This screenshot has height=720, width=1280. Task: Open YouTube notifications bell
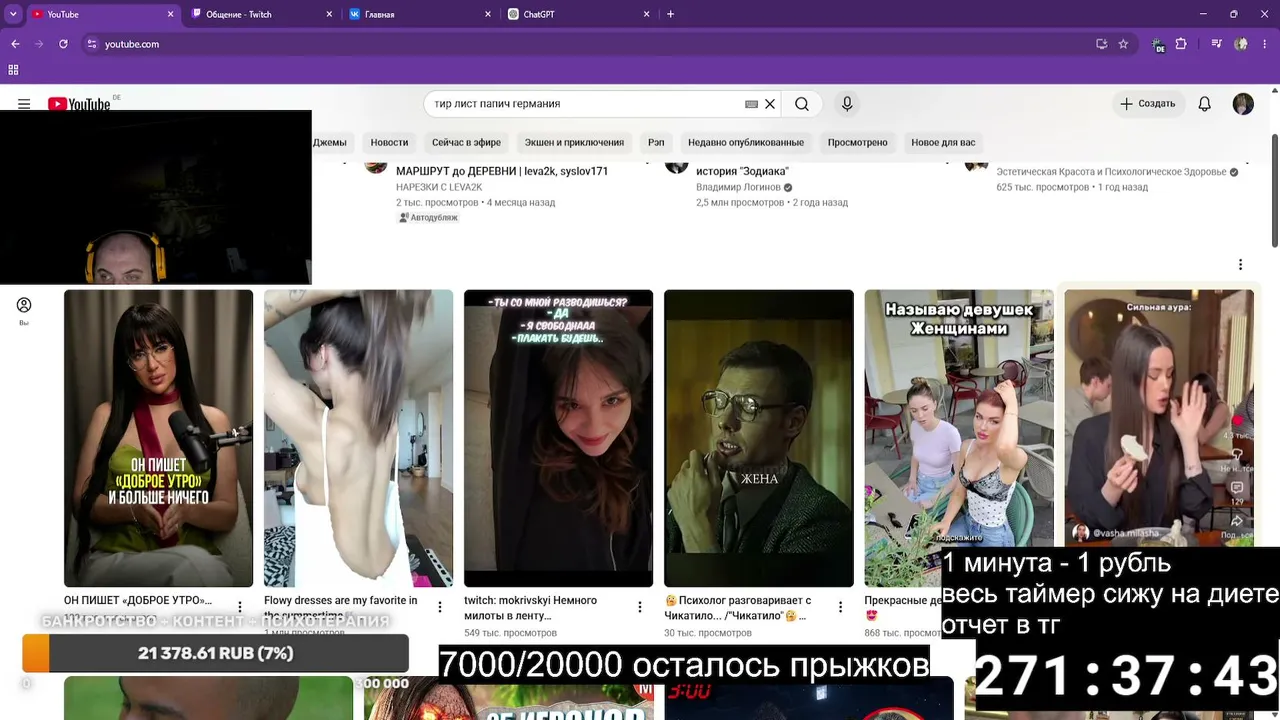pos(1205,104)
